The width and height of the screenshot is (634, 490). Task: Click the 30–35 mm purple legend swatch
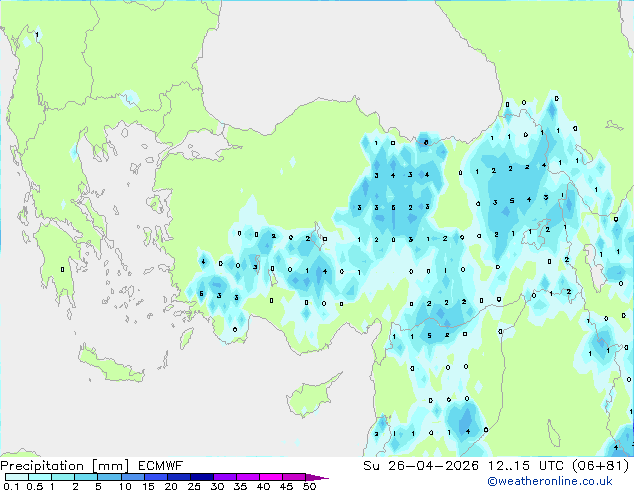(224, 477)
